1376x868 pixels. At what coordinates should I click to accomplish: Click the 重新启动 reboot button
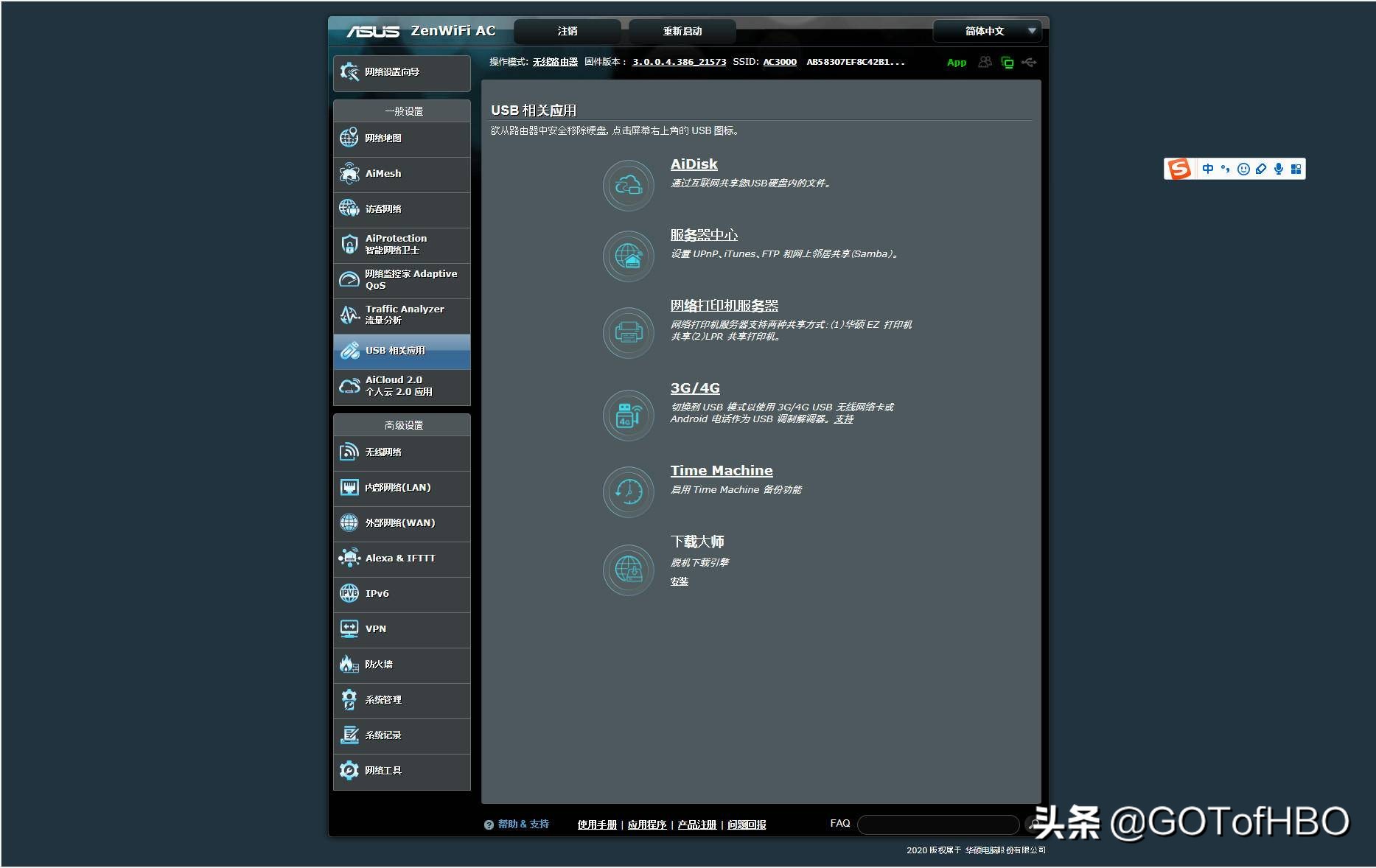[x=682, y=31]
